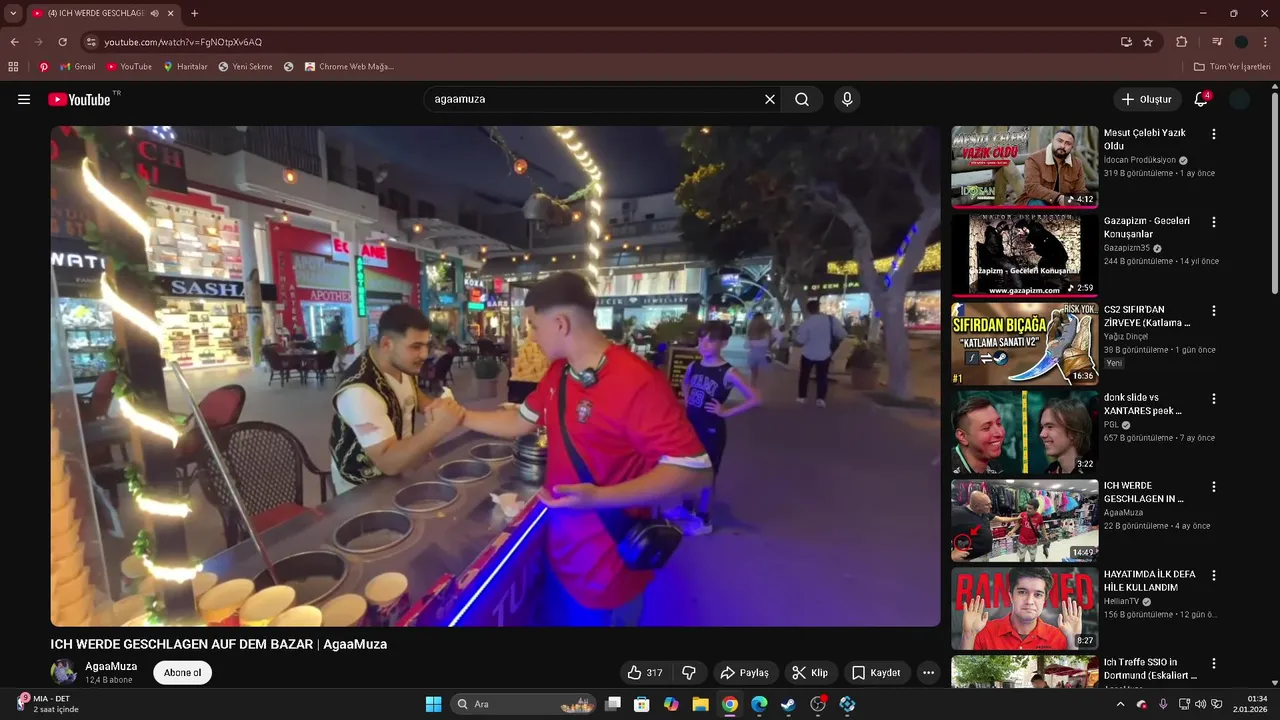This screenshot has height=720, width=1280.
Task: Show hidden system tray icons
Action: [x=1120, y=704]
